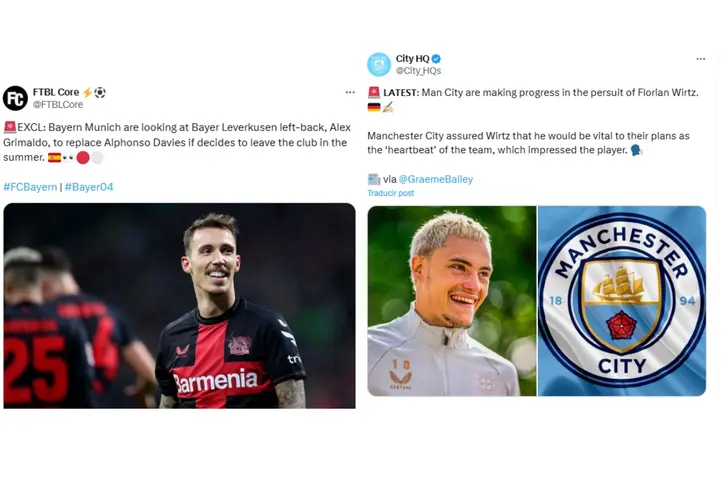Open the FTBL Core display name
The image size is (728, 488).
(x=56, y=92)
